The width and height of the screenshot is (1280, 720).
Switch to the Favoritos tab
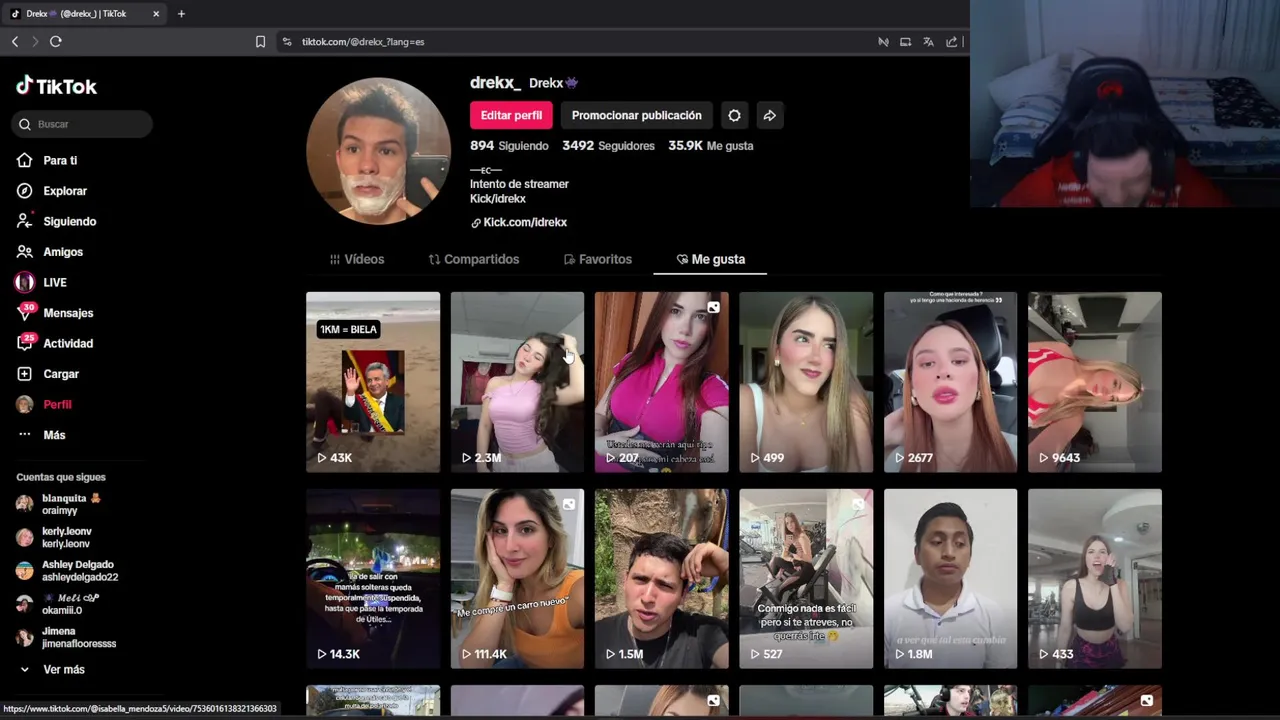pos(598,259)
